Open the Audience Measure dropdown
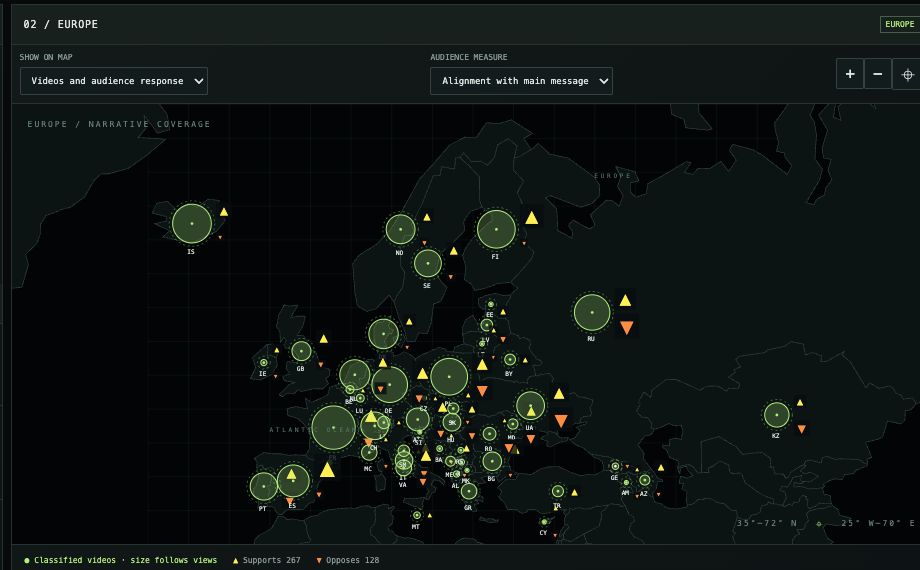The height and width of the screenshot is (570, 920). tap(521, 81)
